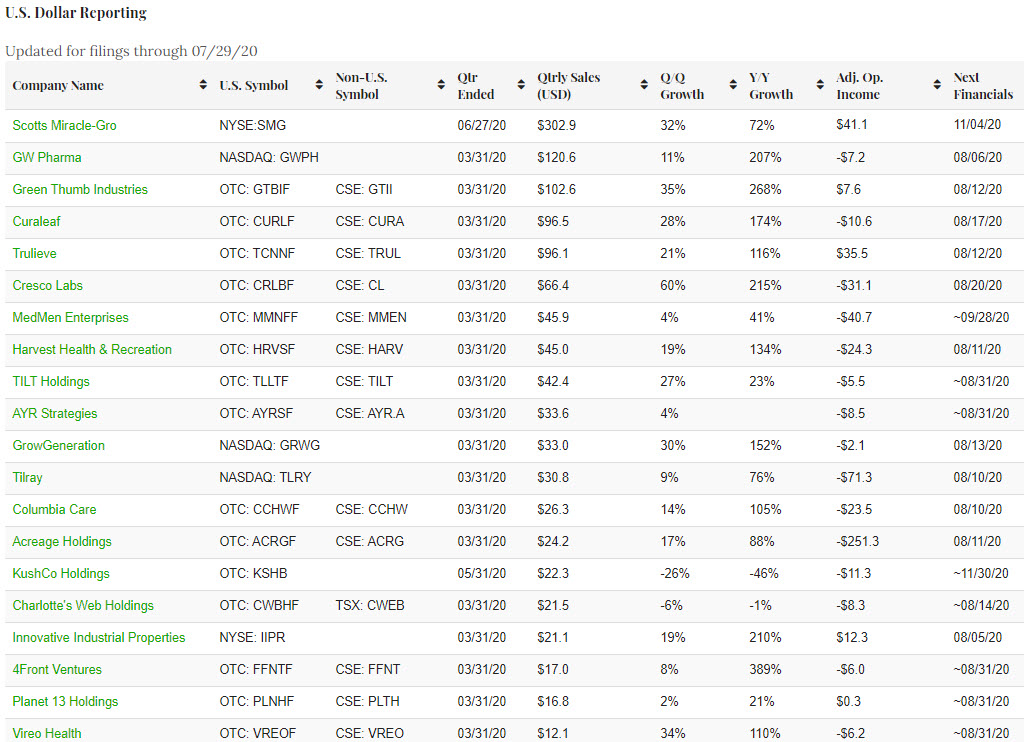
Task: Sort by Next Financials column header
Action: click(982, 86)
